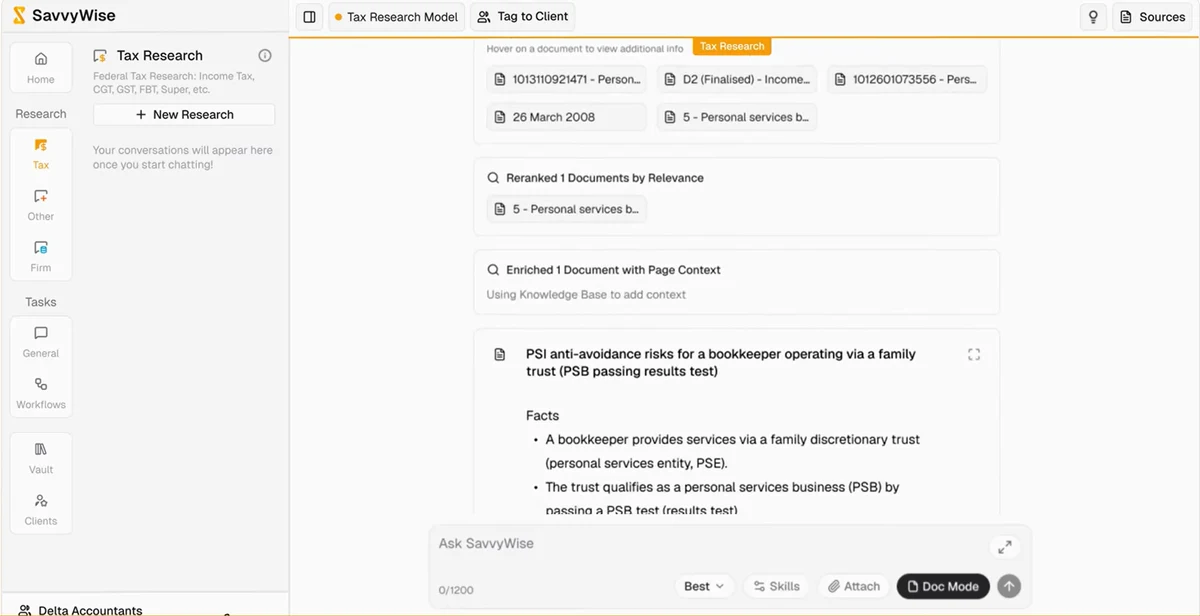Open Workflows tasks
Screen dimensions: 1200x616
pos(41,393)
